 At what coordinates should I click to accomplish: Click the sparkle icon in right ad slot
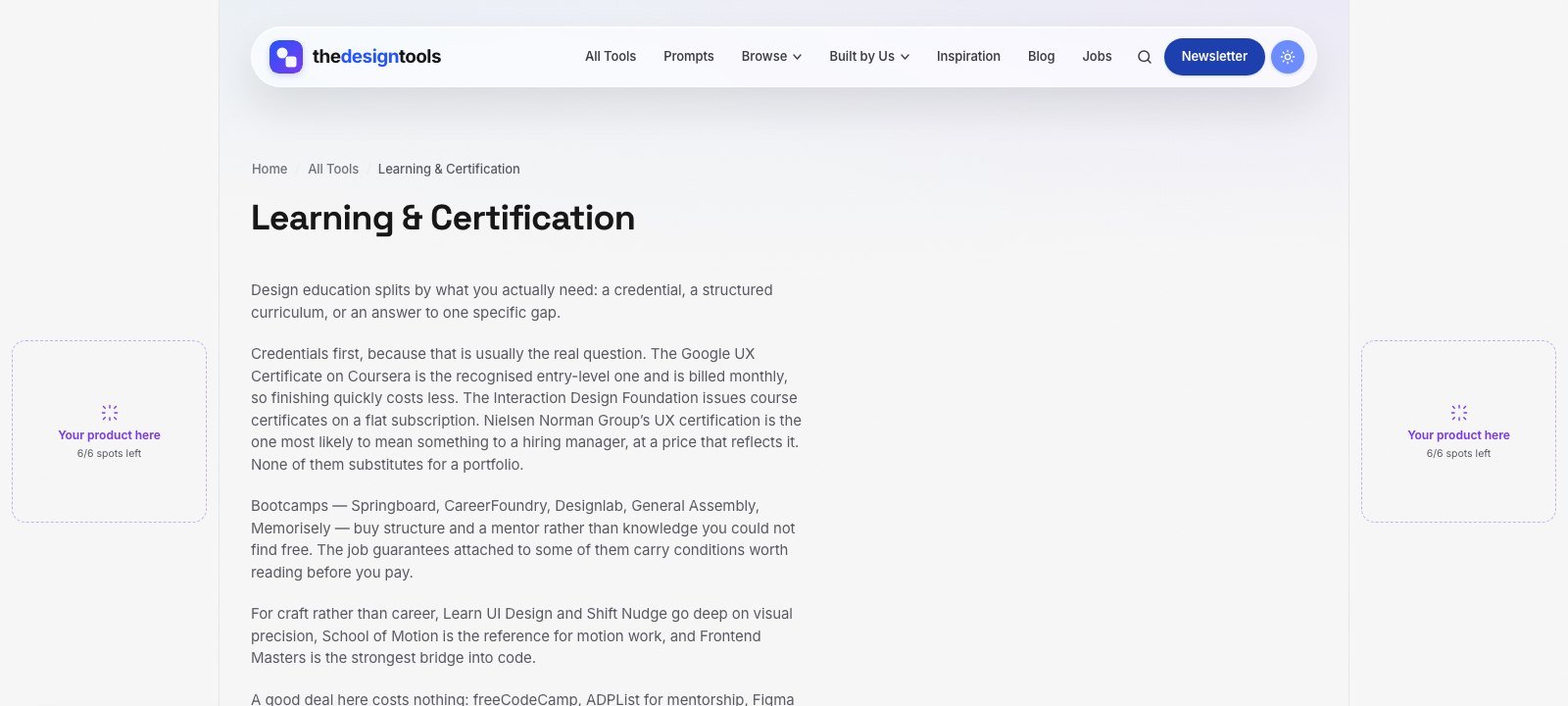pos(1459,413)
